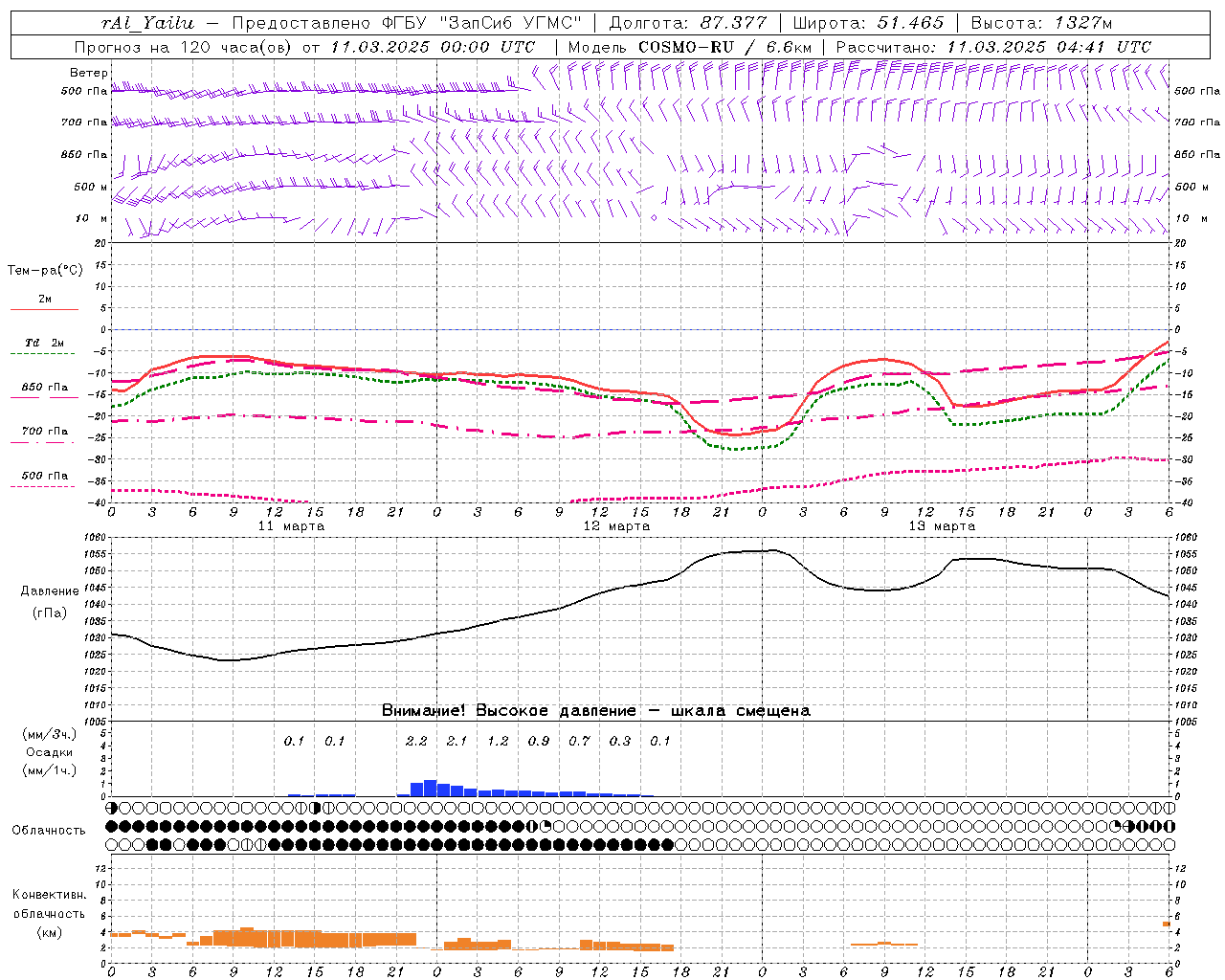Click the "Тем-ра(°C)" temperature label
Viewport: 1225px width, 980px height.
[x=45, y=271]
